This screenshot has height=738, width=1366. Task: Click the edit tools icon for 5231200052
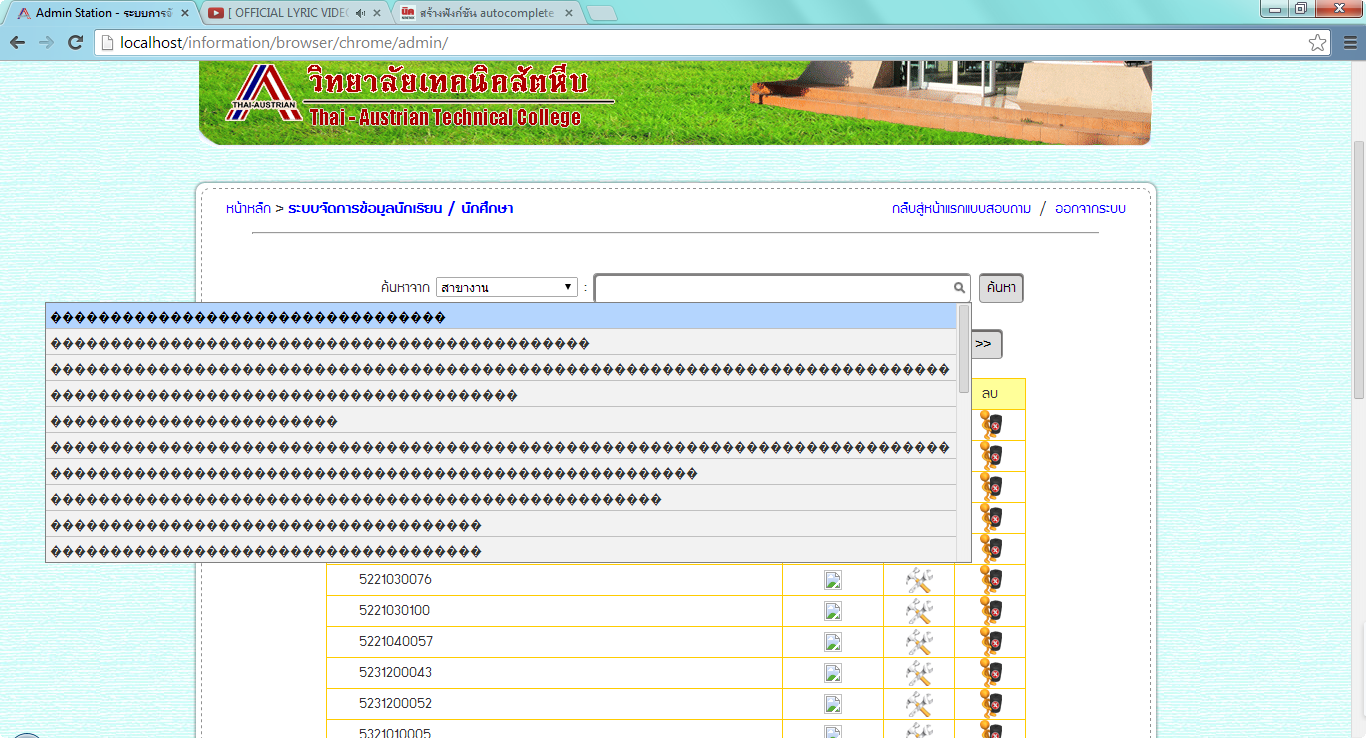(x=918, y=704)
